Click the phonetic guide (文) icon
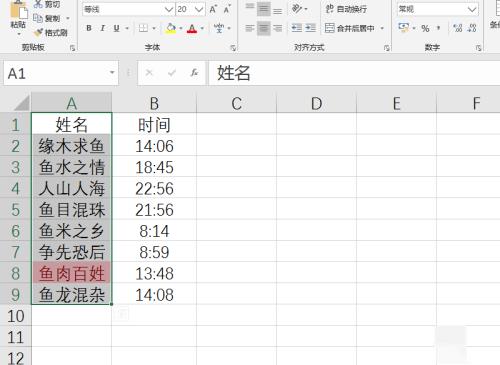 pyautogui.click(x=219, y=28)
